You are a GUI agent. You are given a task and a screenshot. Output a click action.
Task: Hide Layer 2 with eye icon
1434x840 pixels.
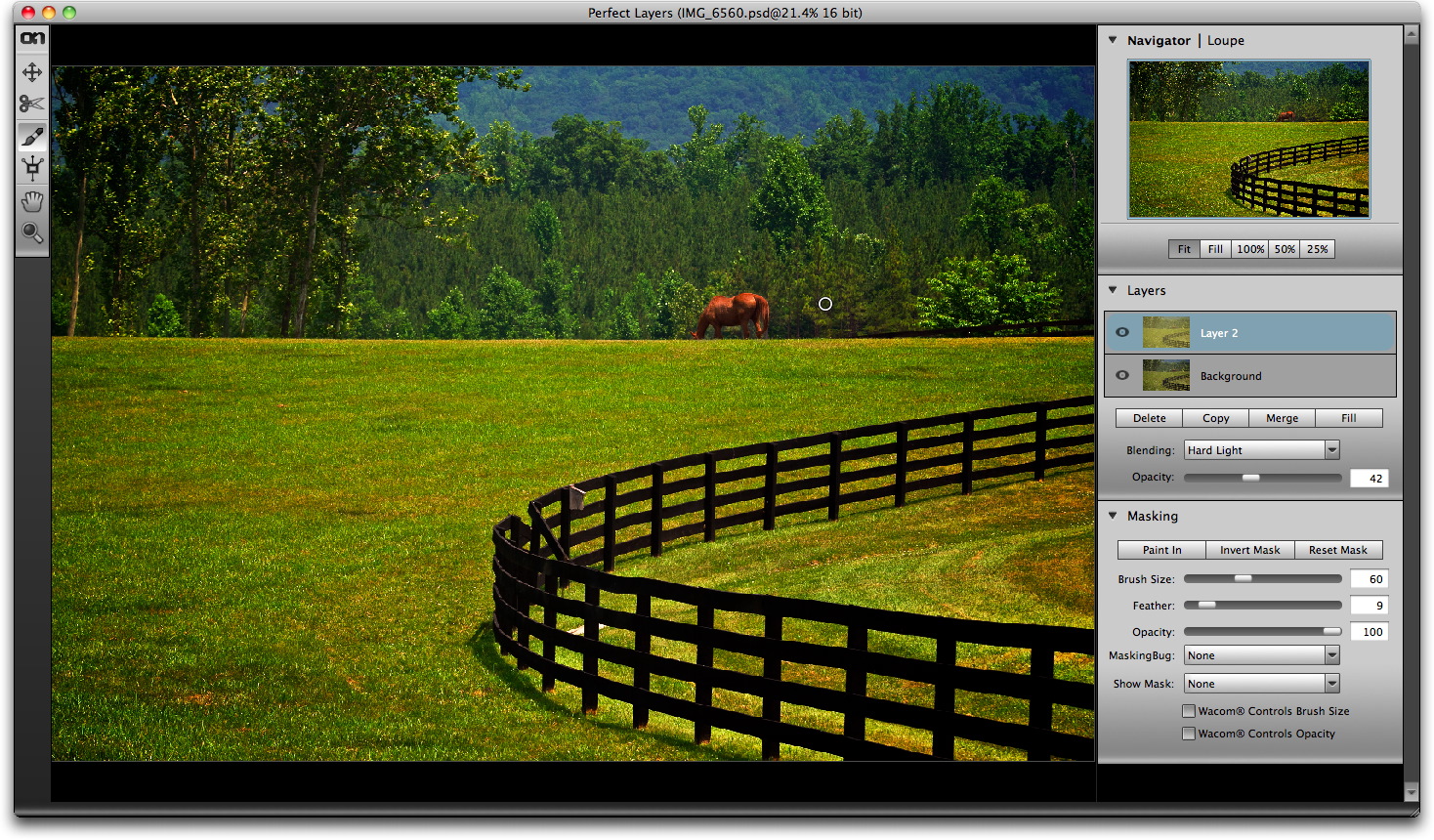(1122, 333)
